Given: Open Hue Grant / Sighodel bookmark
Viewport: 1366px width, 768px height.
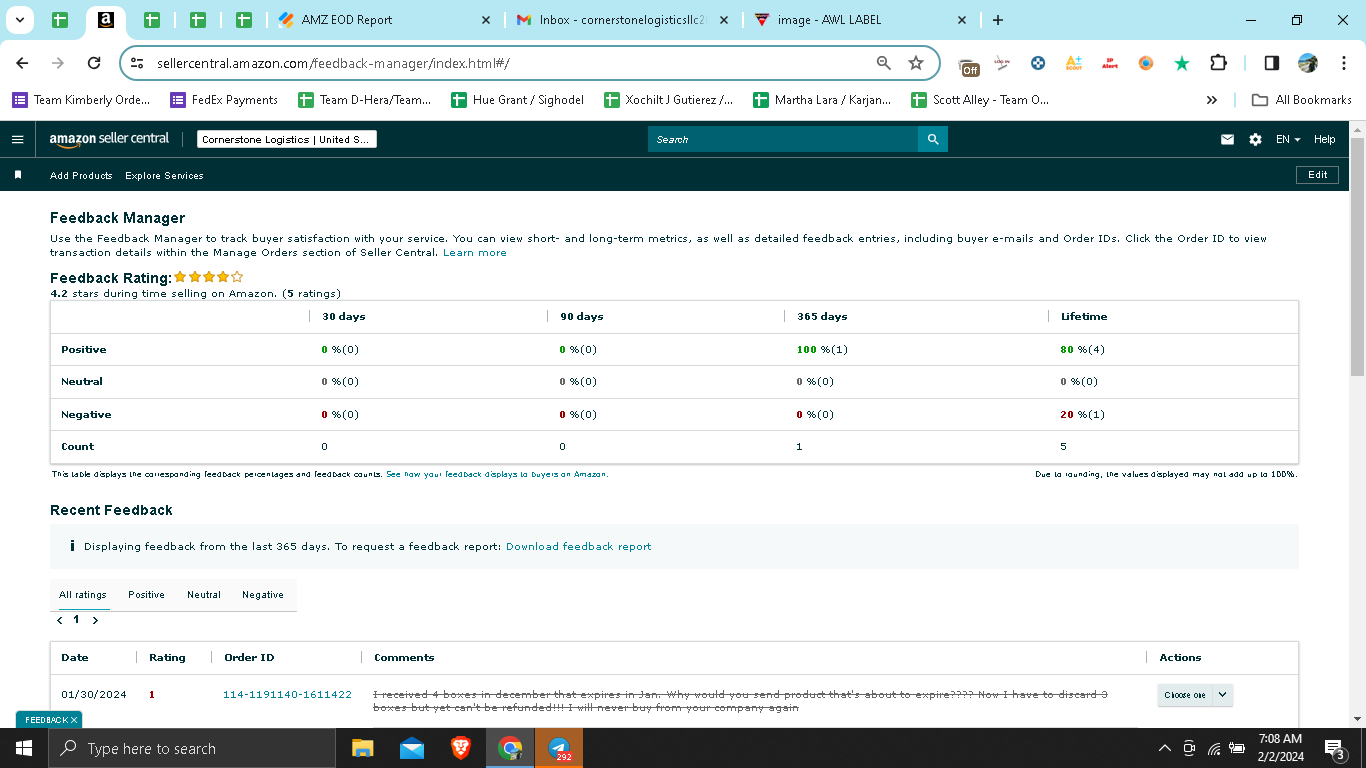Looking at the screenshot, I should click(x=518, y=100).
